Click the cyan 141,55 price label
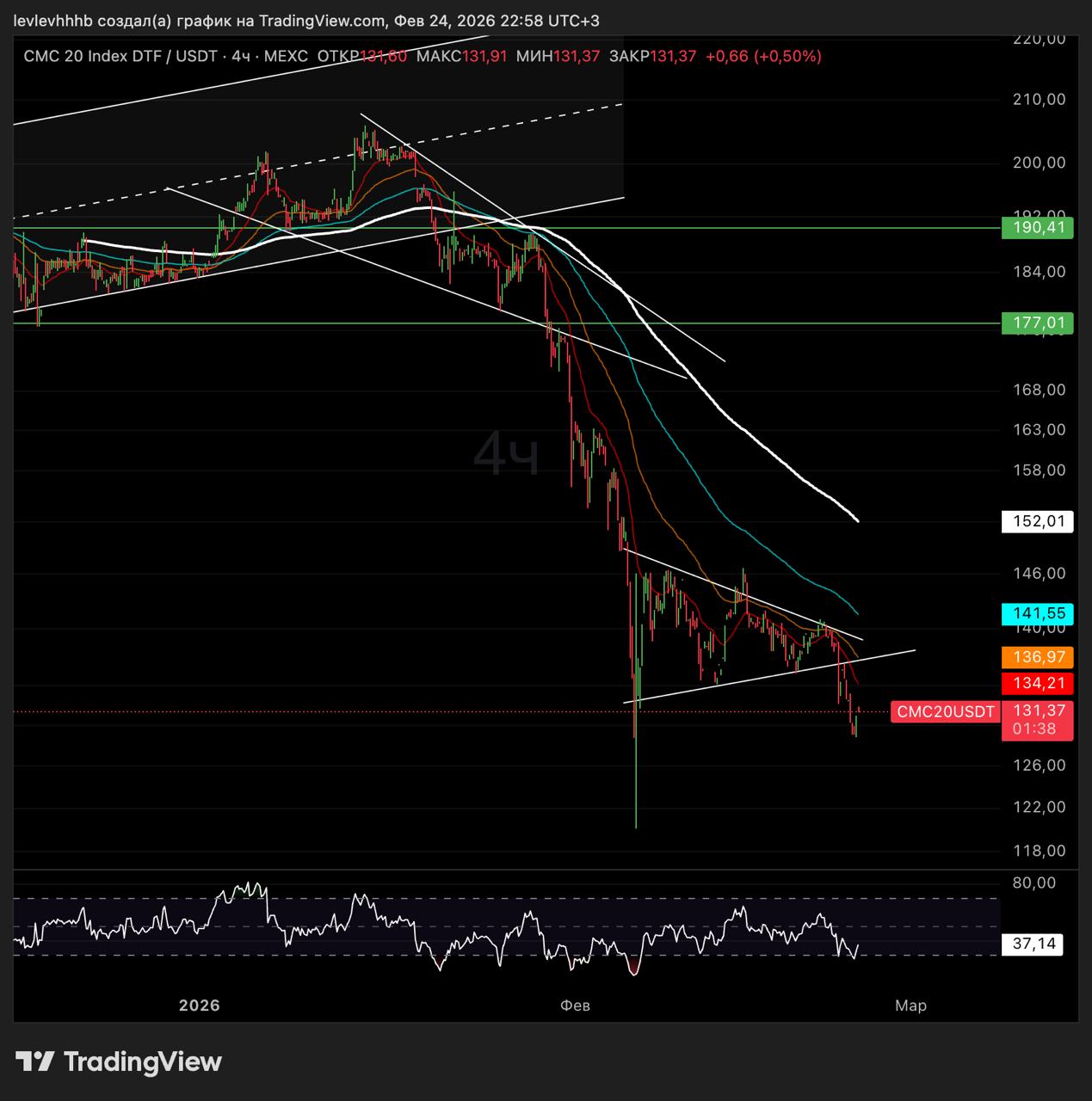Viewport: 1092px width, 1101px height. (x=1038, y=613)
